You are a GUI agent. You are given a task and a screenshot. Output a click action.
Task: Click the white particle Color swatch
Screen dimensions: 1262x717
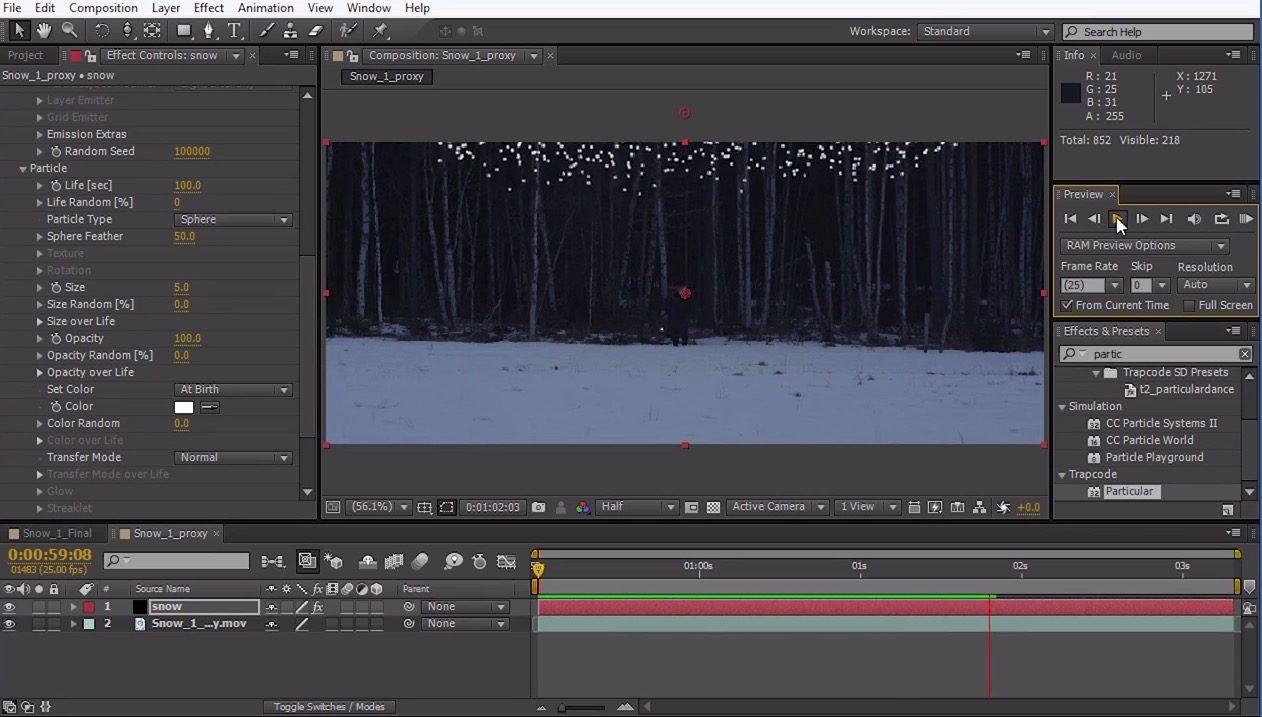click(x=183, y=407)
